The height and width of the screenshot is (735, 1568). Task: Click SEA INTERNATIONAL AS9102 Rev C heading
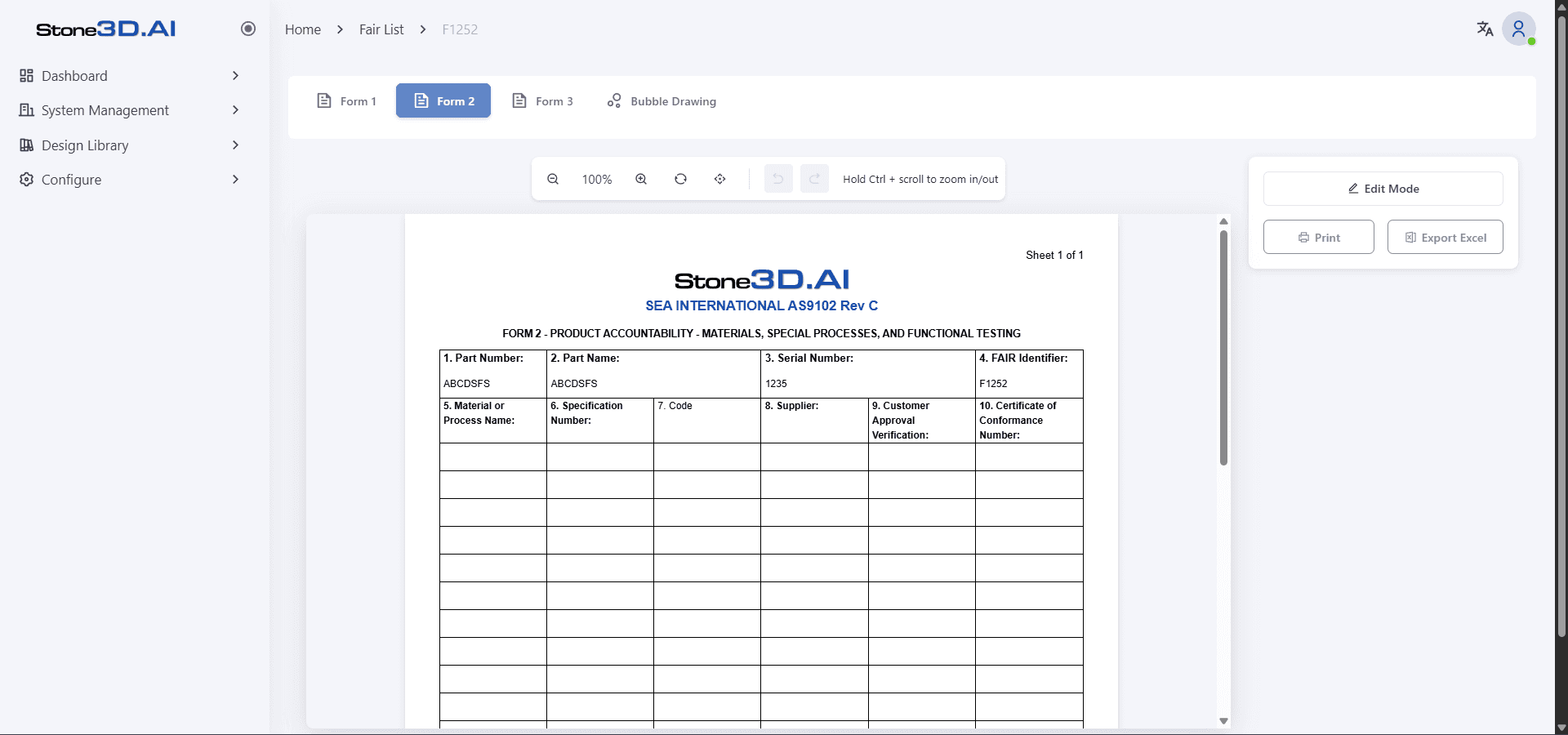pos(762,305)
